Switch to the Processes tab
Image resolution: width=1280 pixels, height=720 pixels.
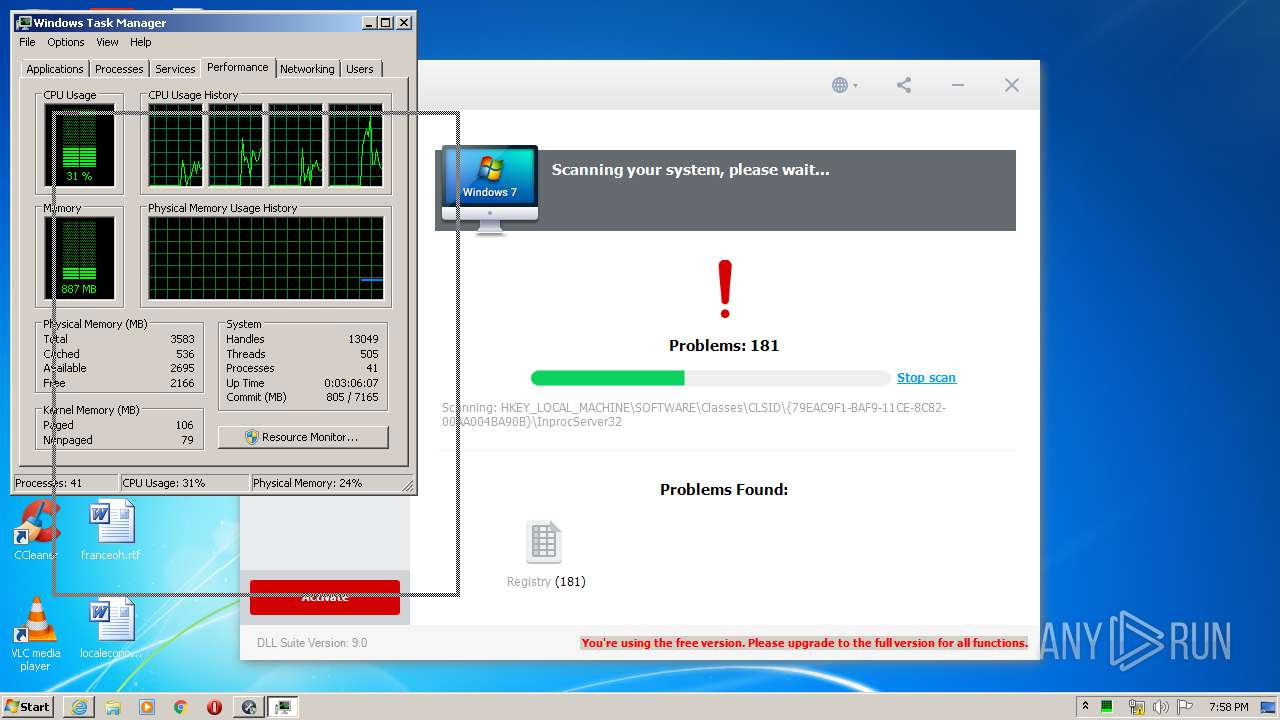(x=119, y=69)
